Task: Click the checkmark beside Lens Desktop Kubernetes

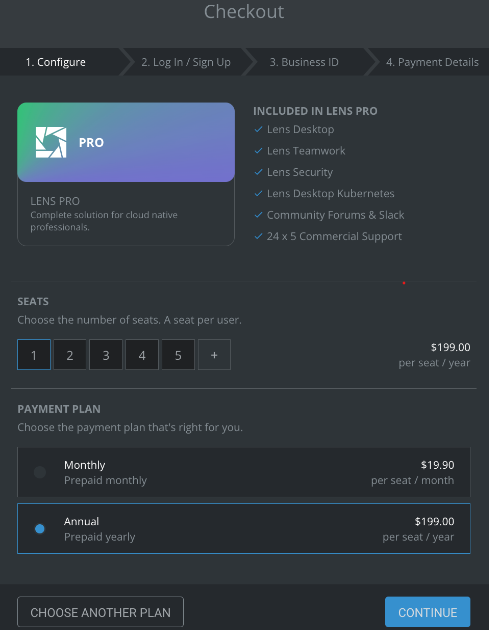Action: coord(258,193)
